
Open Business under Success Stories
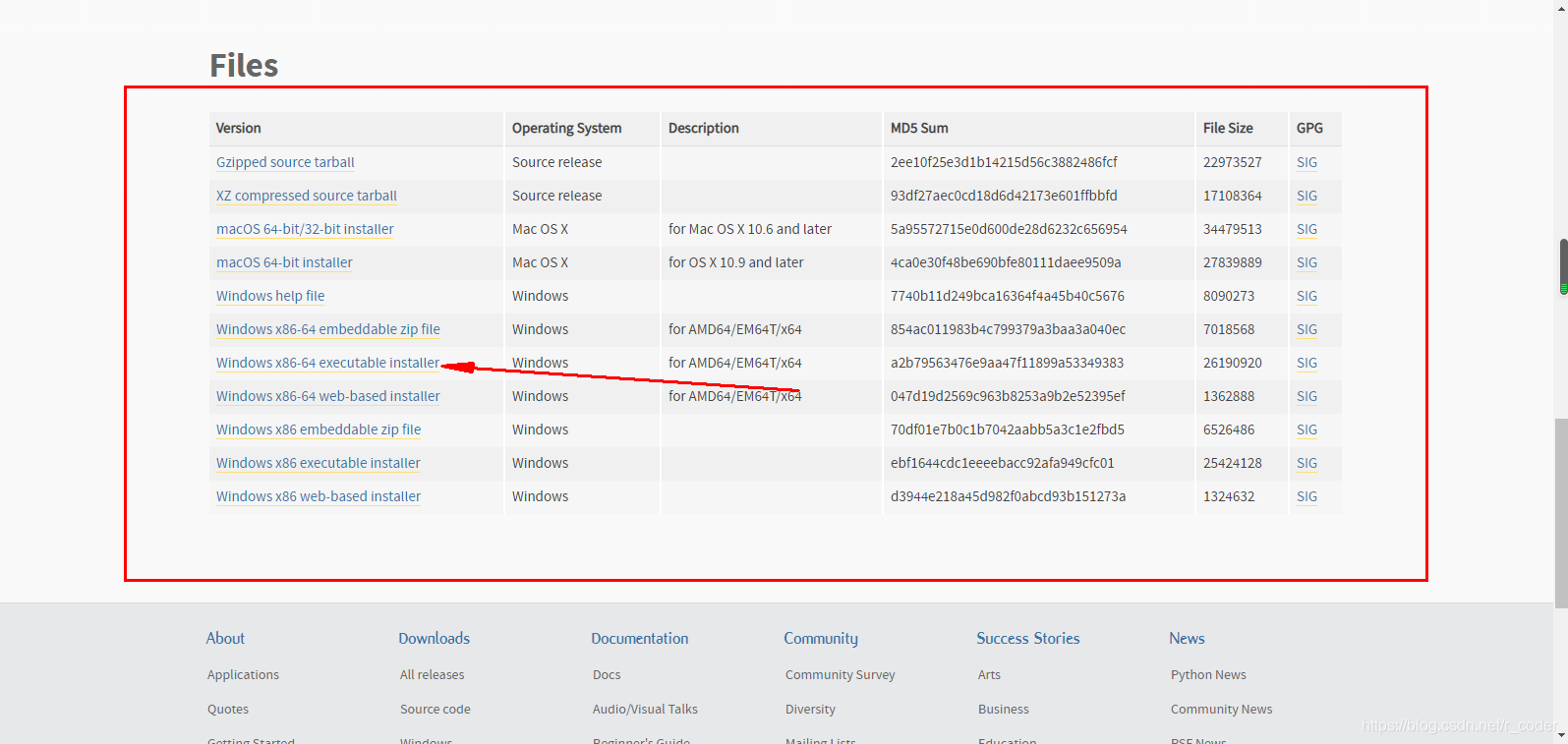pyautogui.click(x=1003, y=709)
